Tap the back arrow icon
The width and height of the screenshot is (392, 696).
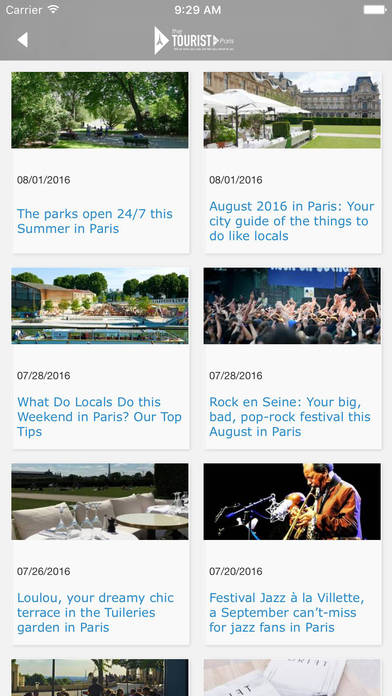23,40
